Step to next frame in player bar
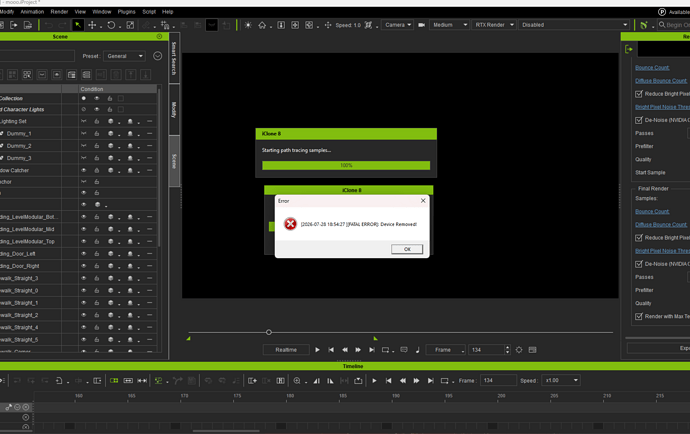Image resolution: width=690 pixels, height=434 pixels. (x=358, y=350)
